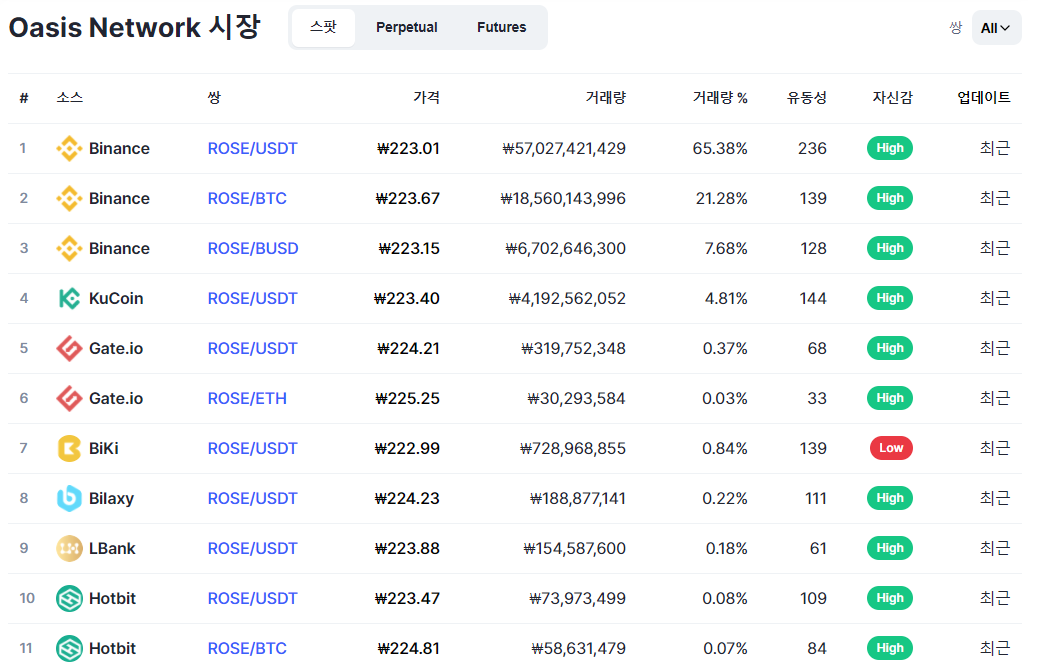Switch to the Futures tab
The width and height of the screenshot is (1037, 672).
(x=501, y=28)
